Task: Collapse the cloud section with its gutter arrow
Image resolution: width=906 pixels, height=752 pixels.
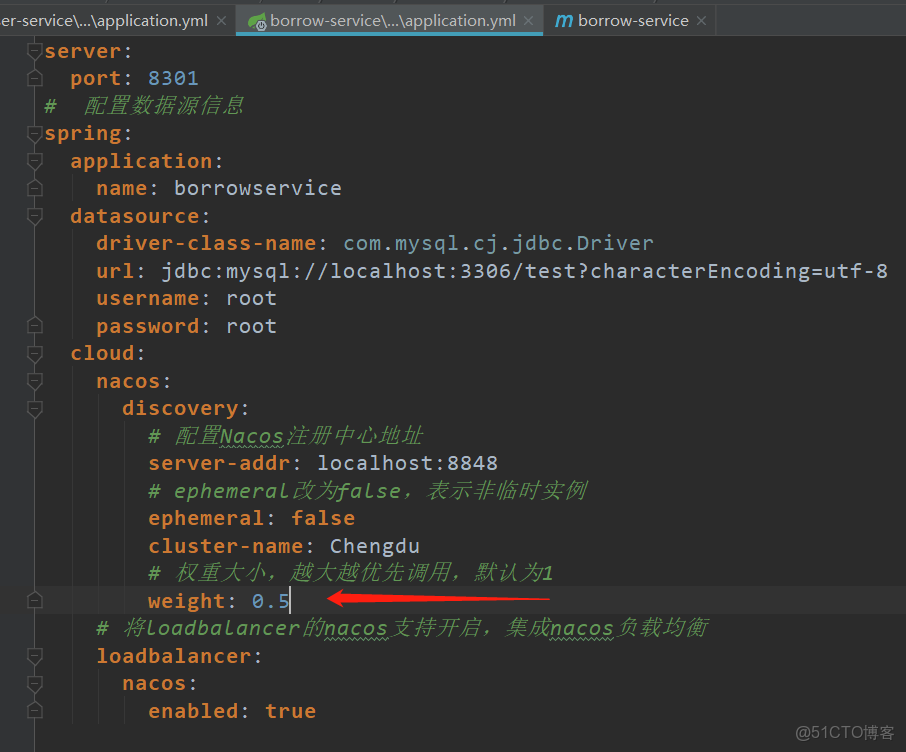Action: click(34, 353)
